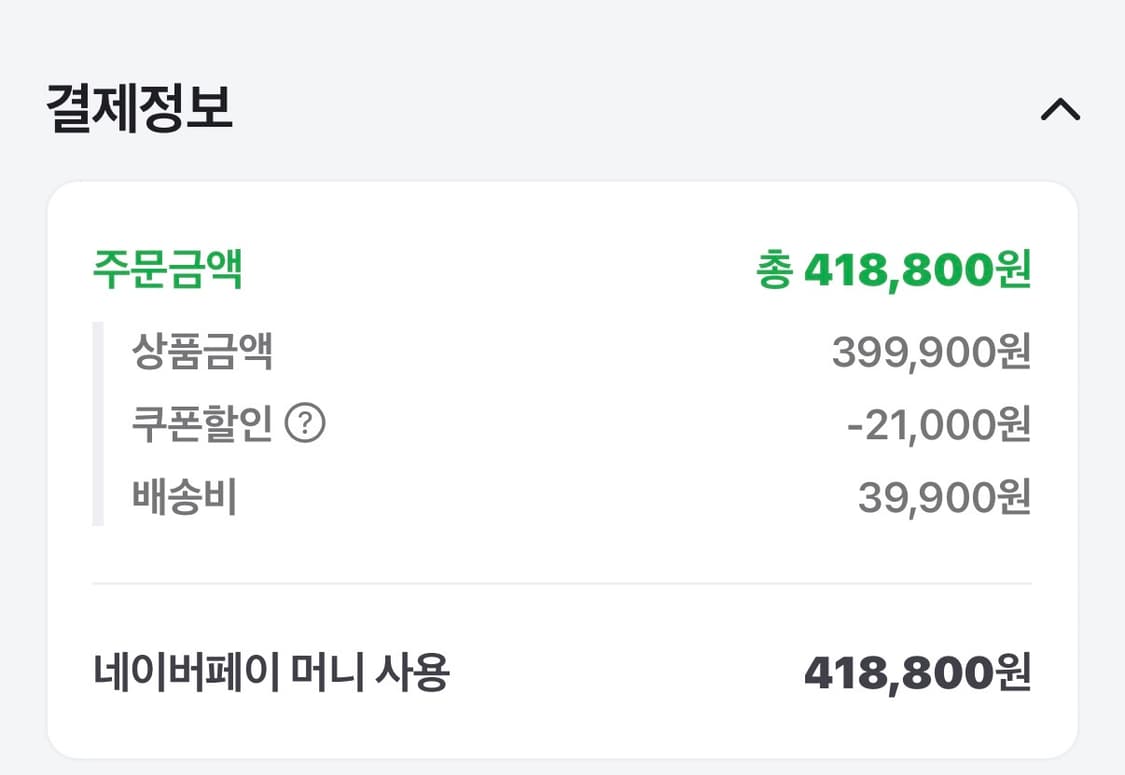
Task: Select the 399,900원 product amount
Action: [932, 352]
